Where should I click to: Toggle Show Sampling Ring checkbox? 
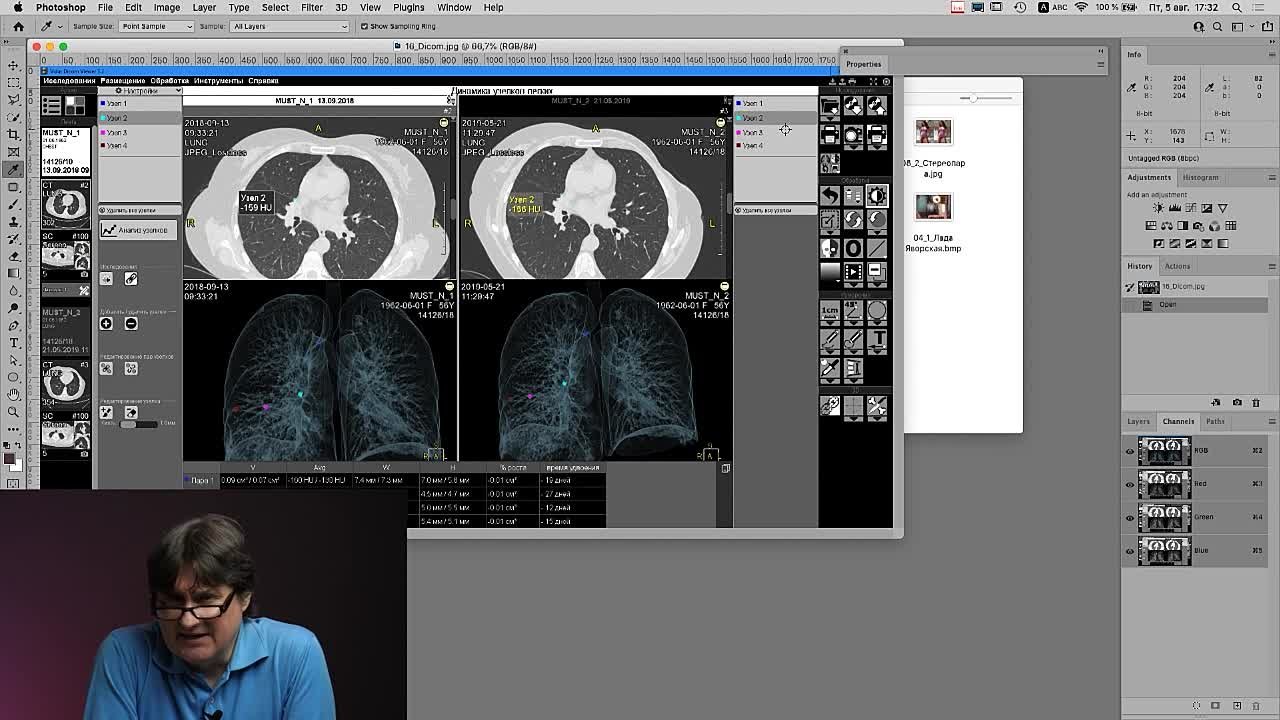coord(364,26)
